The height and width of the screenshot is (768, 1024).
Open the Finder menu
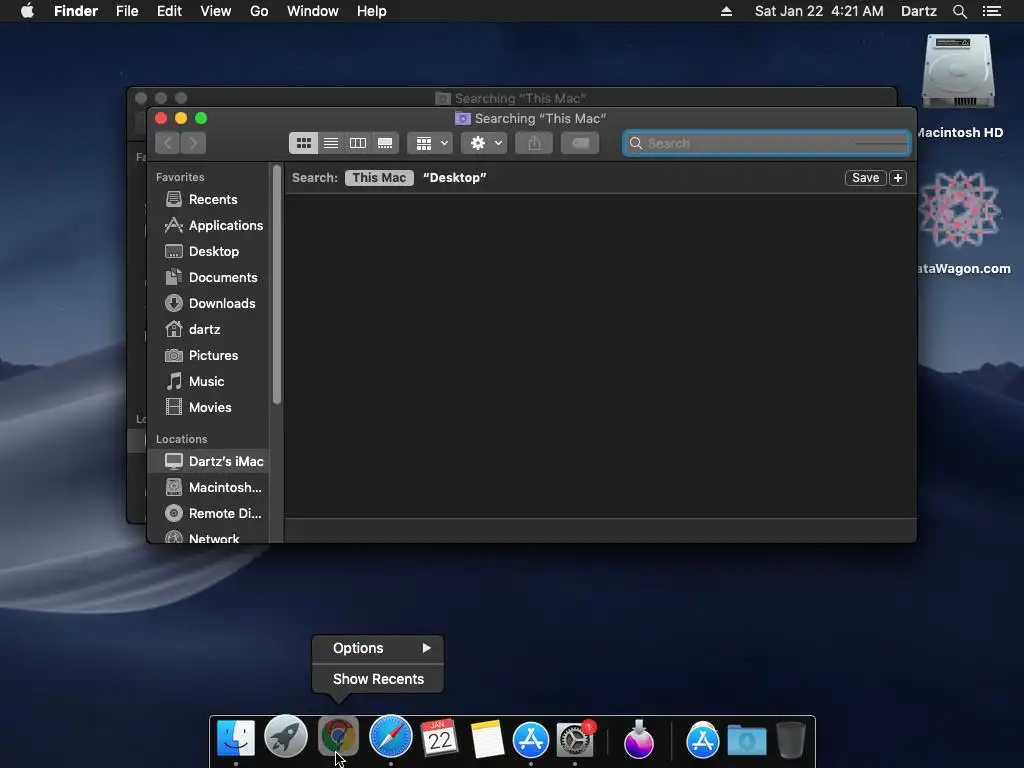tap(76, 11)
